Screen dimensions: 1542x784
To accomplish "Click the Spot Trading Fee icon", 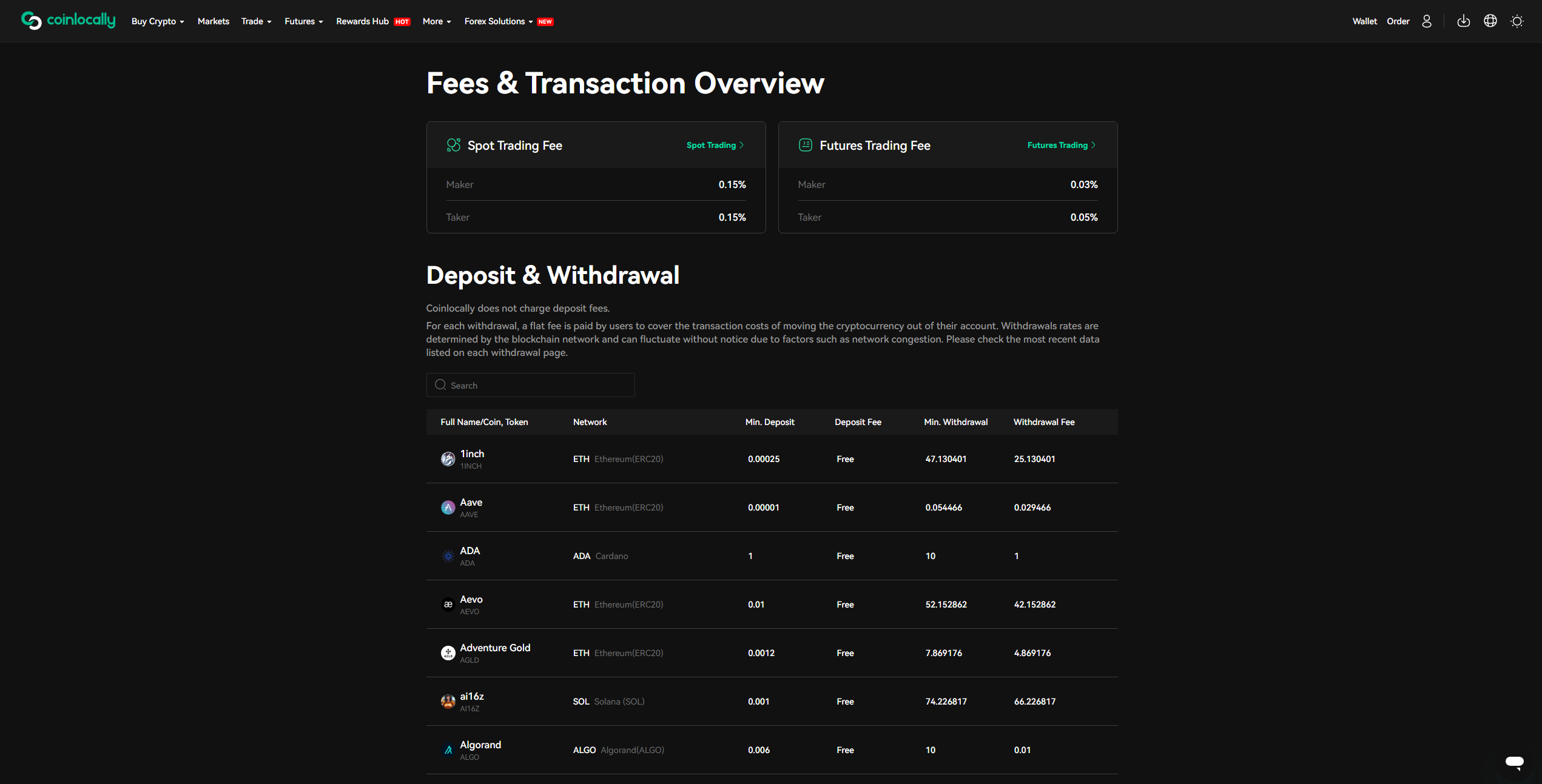I will [453, 145].
